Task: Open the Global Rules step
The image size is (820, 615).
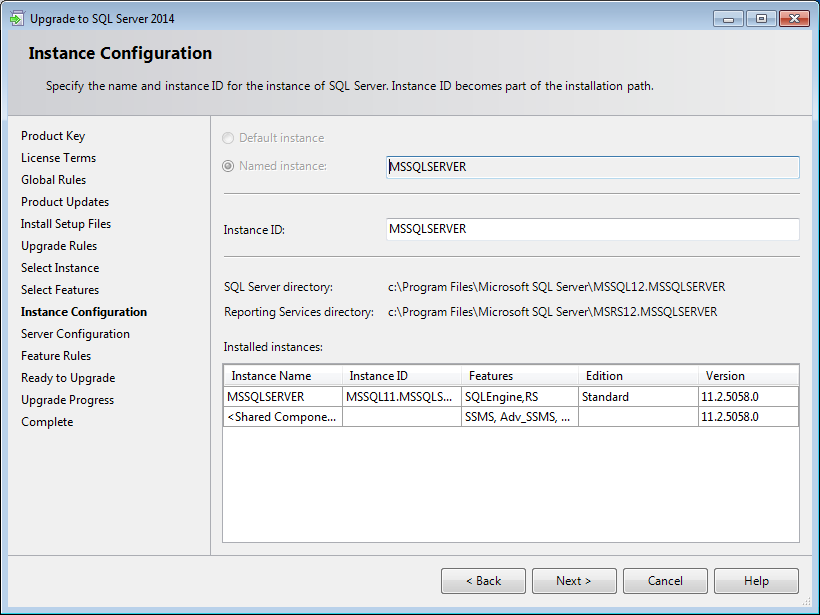Action: 53,180
